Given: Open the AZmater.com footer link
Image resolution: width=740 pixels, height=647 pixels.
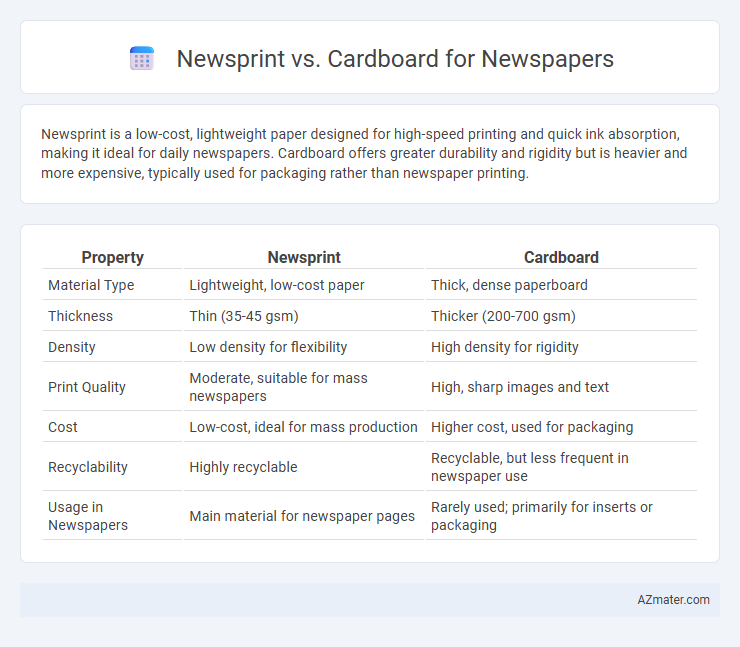Looking at the screenshot, I should pyautogui.click(x=673, y=600).
